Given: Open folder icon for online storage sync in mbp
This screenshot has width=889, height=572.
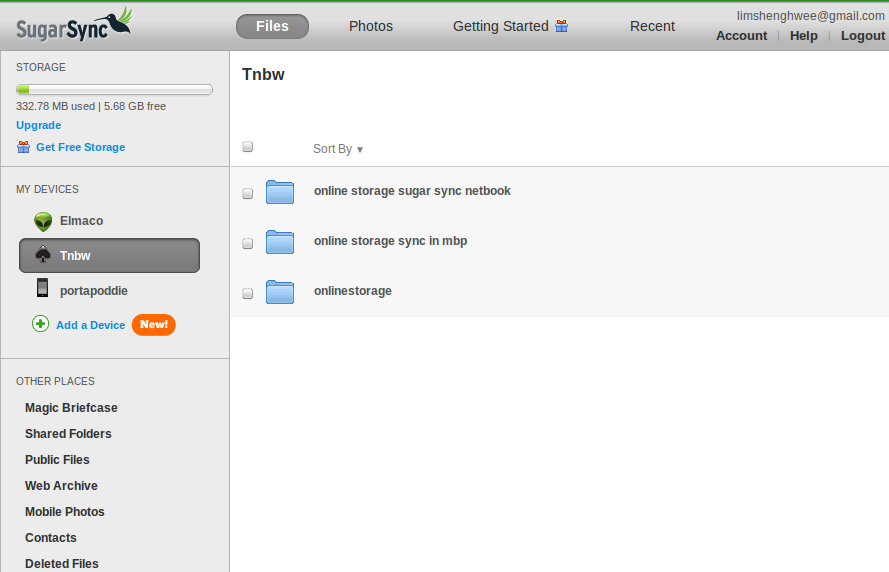Looking at the screenshot, I should click(280, 242).
